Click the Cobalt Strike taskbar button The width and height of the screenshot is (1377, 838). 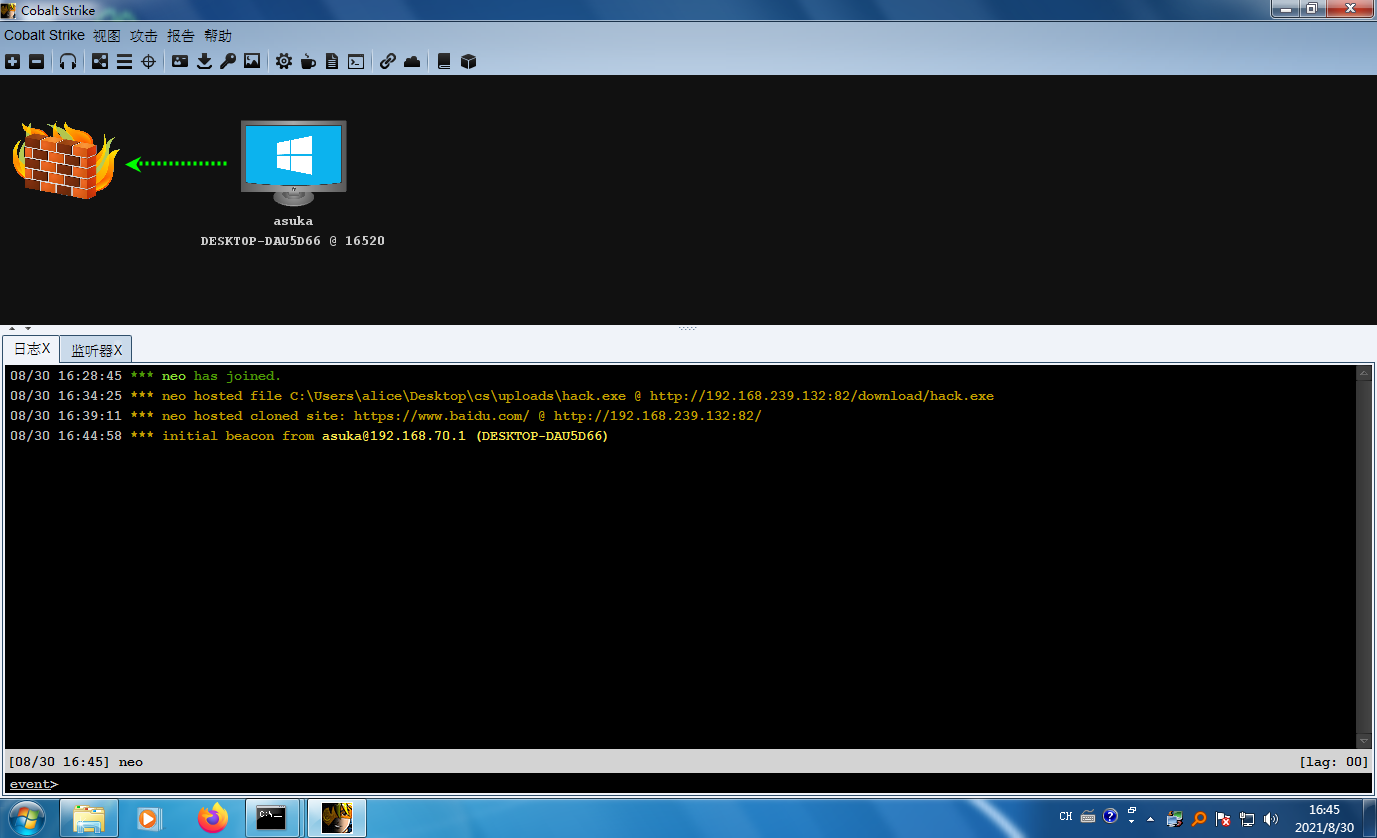click(336, 818)
